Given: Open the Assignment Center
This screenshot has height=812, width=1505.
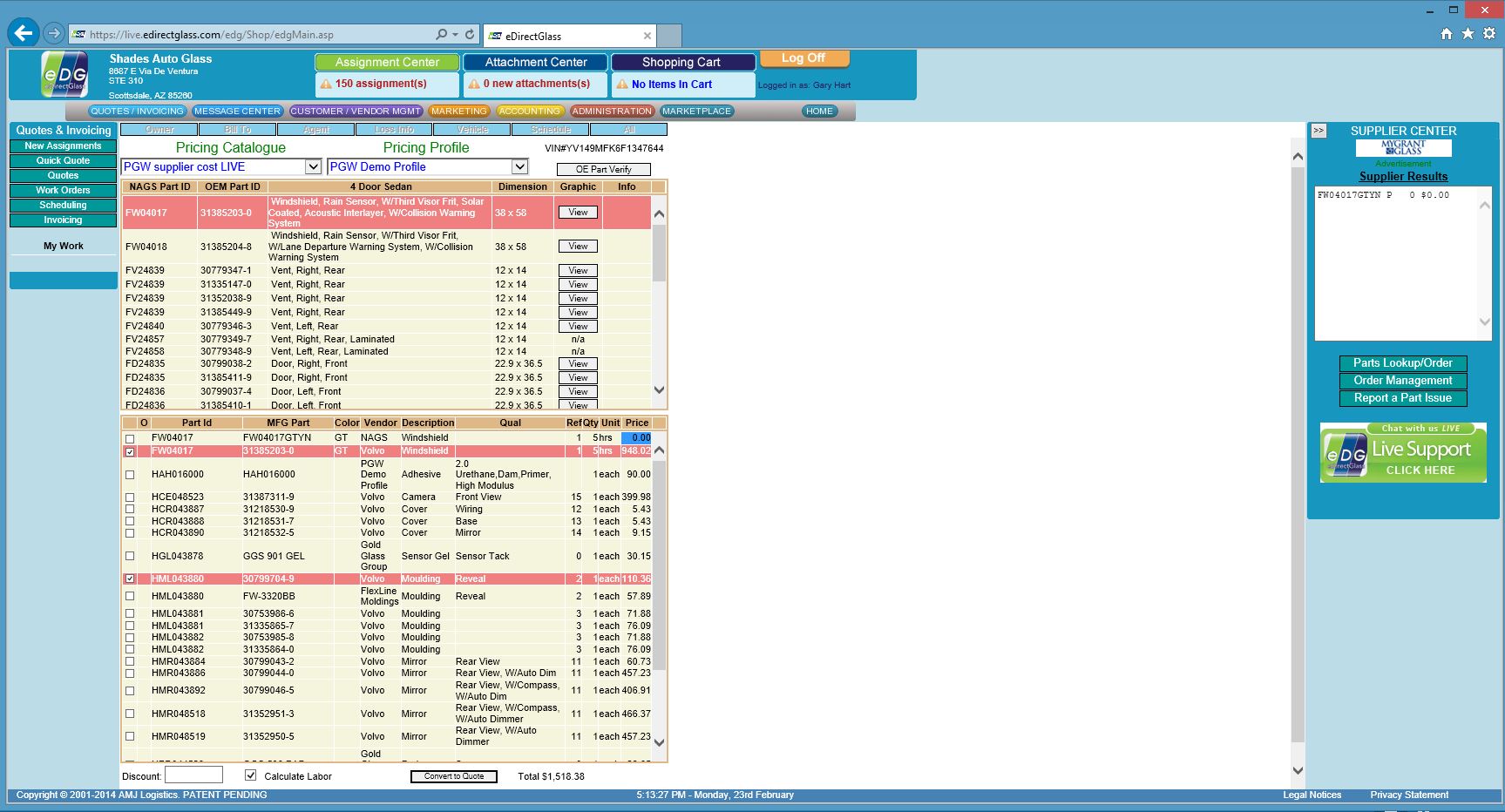Looking at the screenshot, I should pos(387,63).
